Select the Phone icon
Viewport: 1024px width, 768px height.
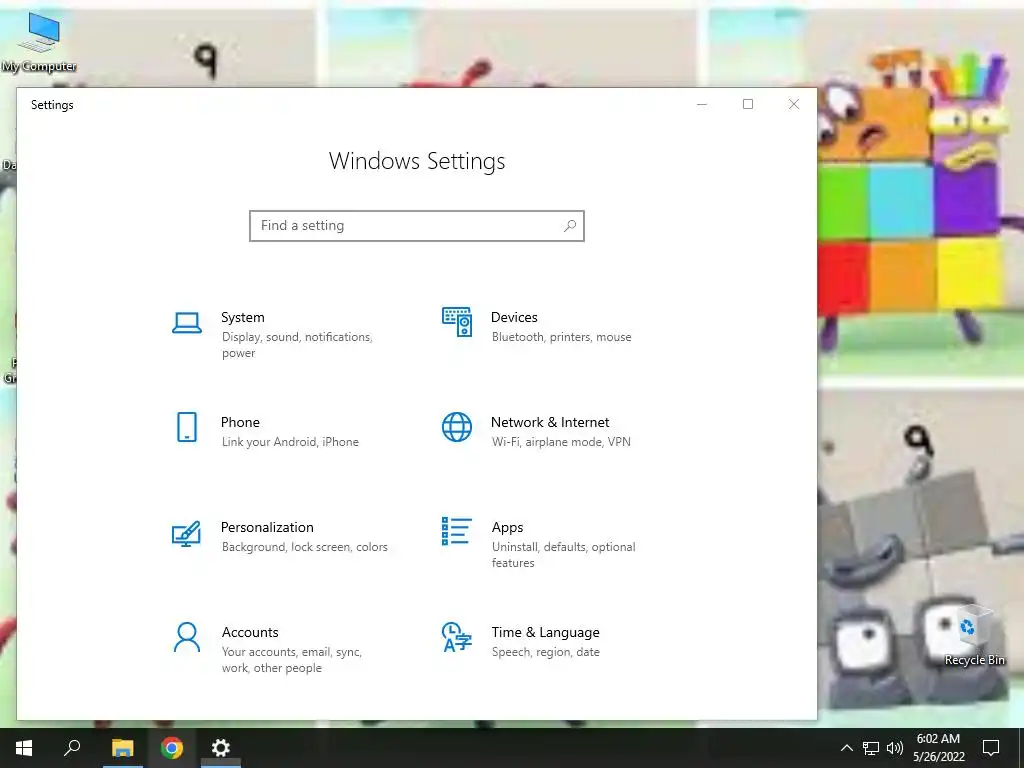click(x=187, y=427)
